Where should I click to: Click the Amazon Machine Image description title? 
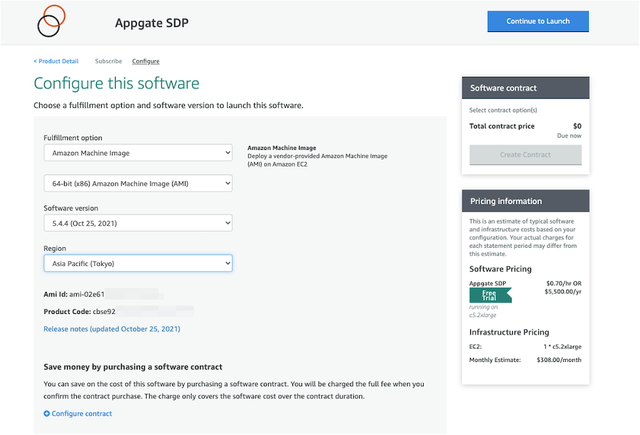coord(282,148)
